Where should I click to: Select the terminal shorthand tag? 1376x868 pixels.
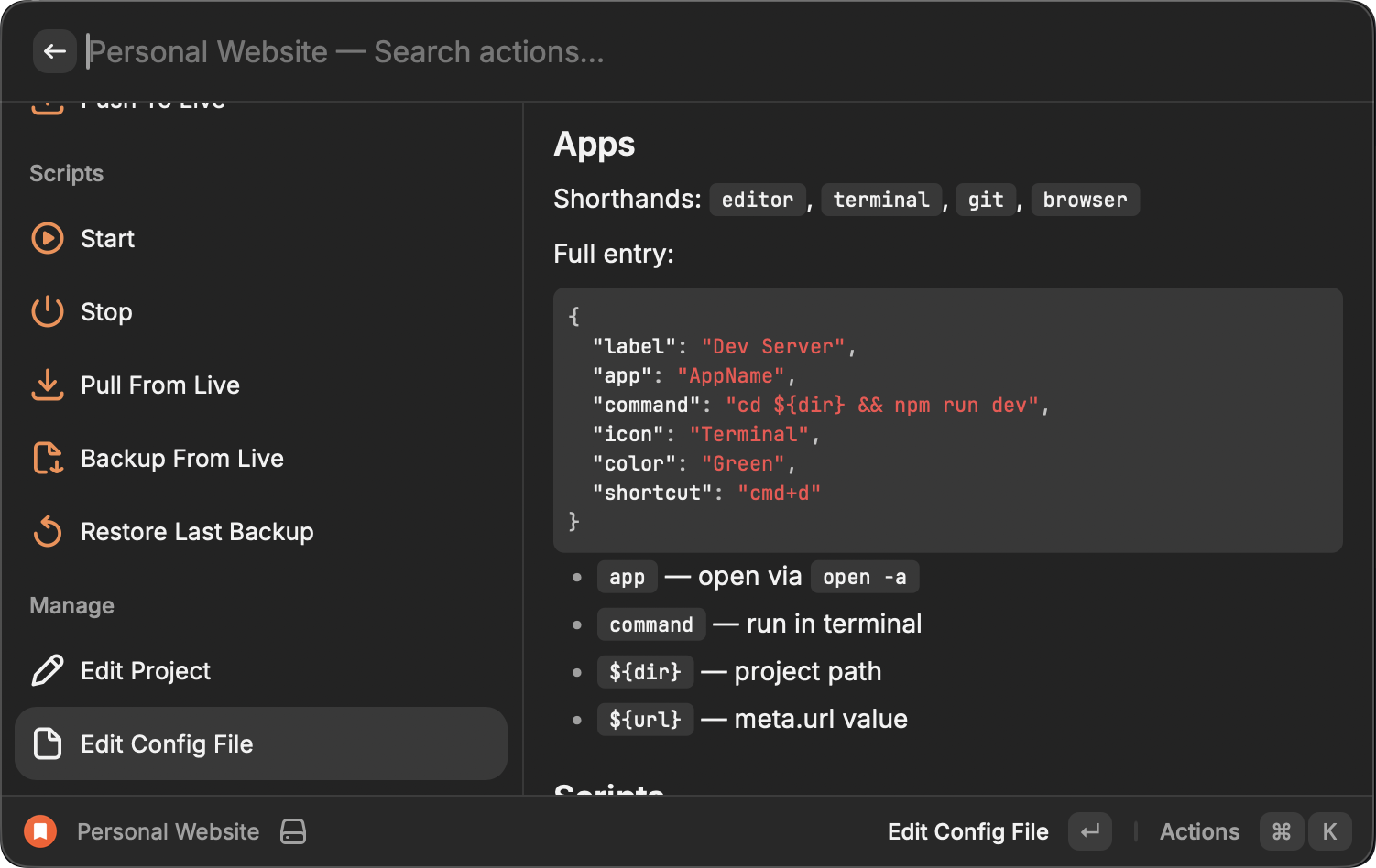881,200
